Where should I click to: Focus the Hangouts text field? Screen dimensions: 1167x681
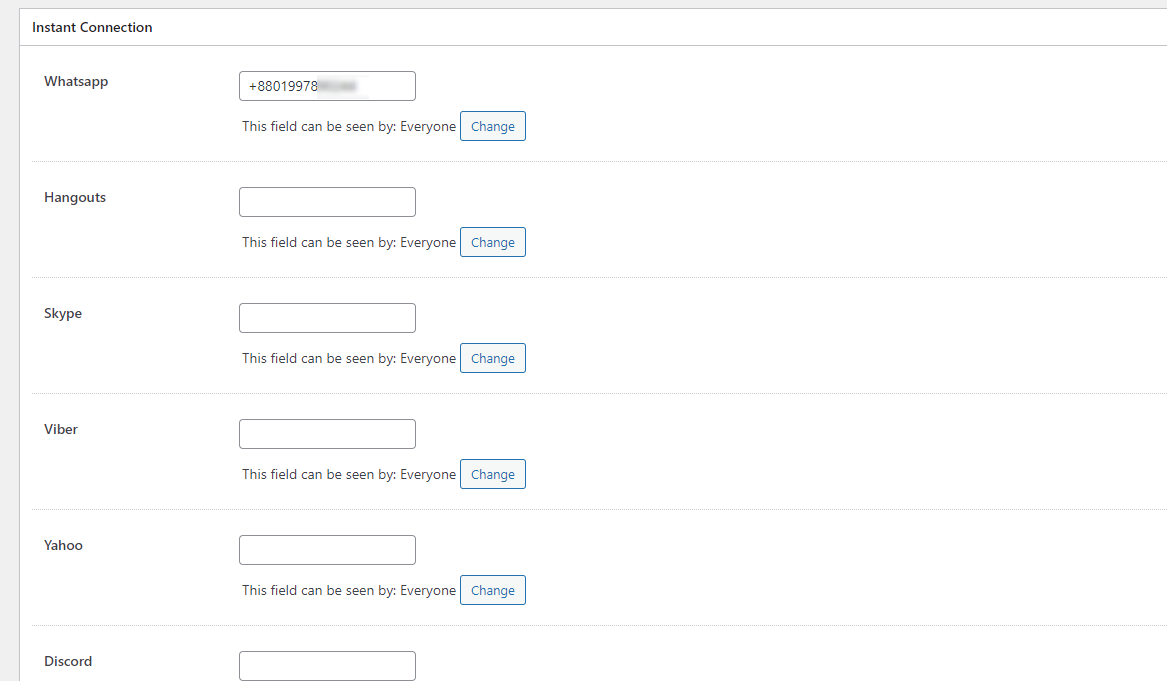(327, 202)
